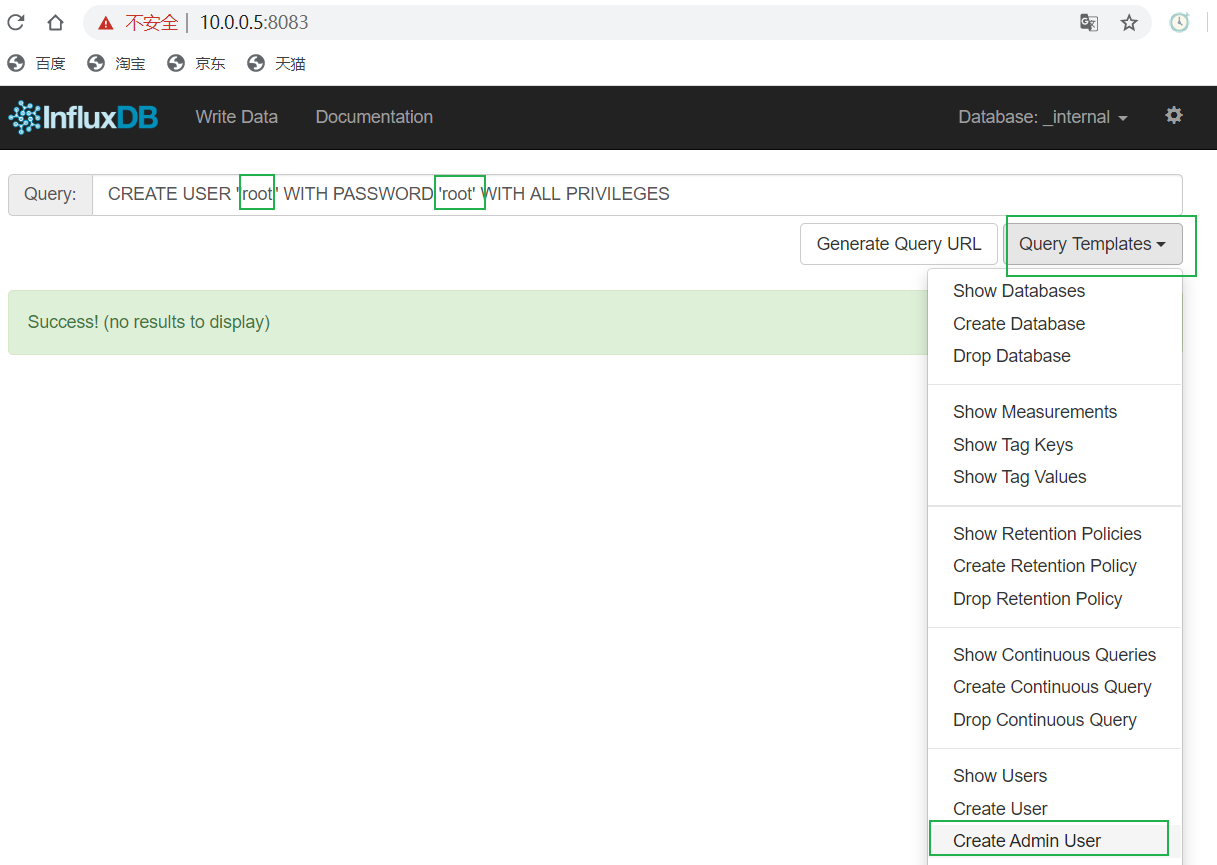Choose Create Continuous Query template

pos(1052,687)
